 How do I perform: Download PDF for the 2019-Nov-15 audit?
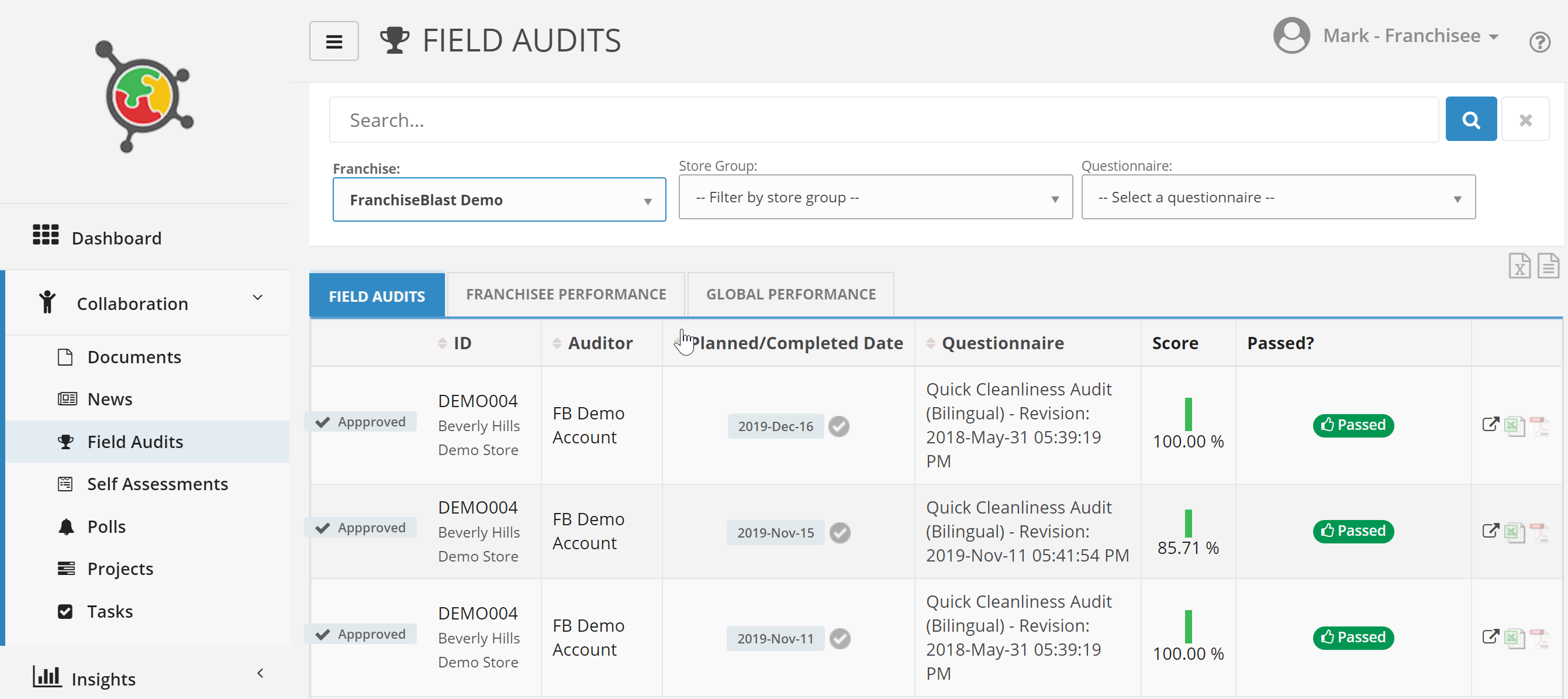[1538, 532]
